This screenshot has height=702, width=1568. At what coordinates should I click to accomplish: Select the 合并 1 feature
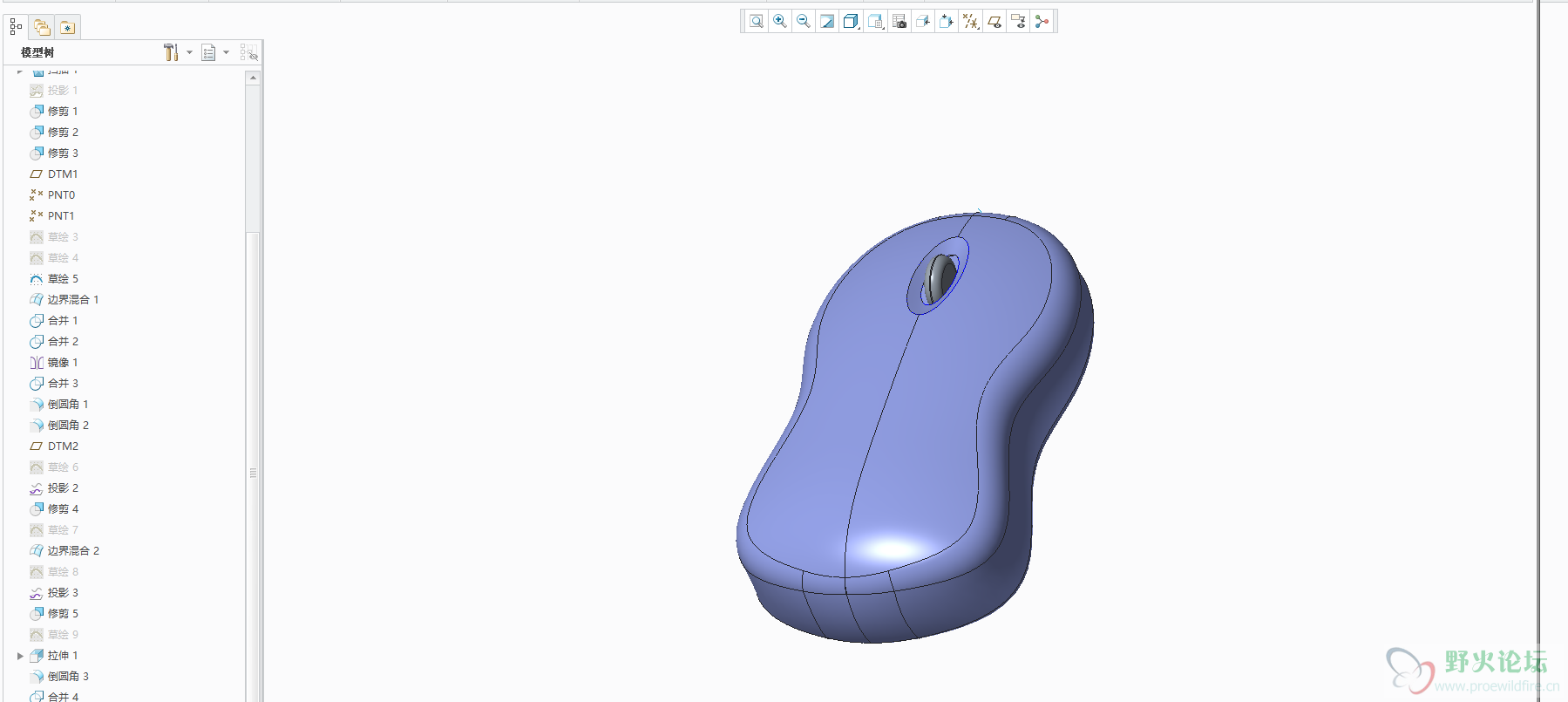point(53,321)
